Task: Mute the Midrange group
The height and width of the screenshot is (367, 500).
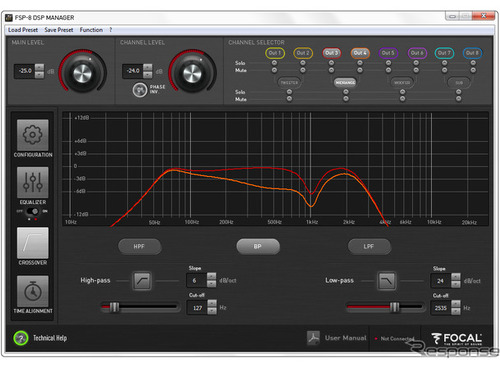Action: pos(346,99)
